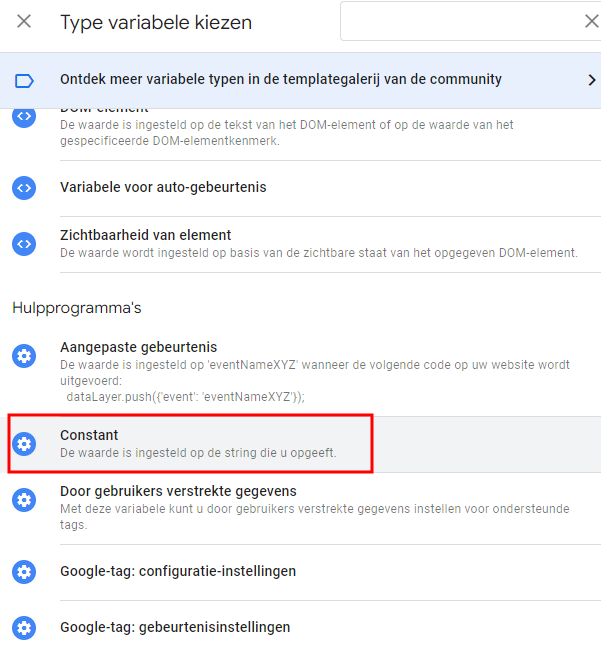Click the Google-tag configuratie-instellingen gear icon
This screenshot has width=601, height=655.
tap(24, 571)
